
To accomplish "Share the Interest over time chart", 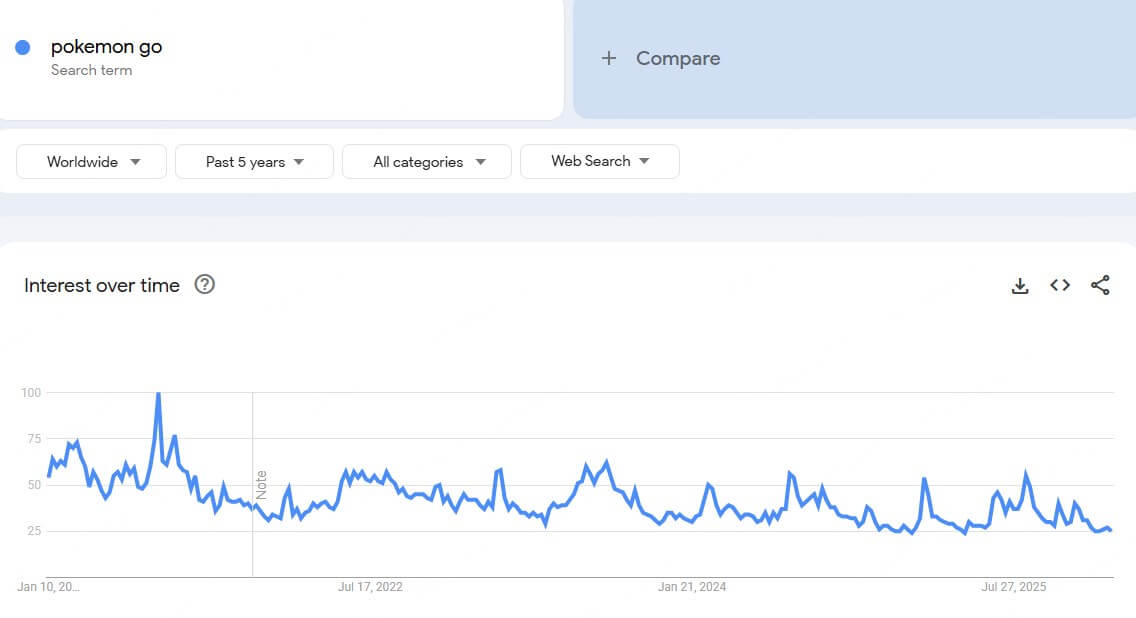I will [x=1100, y=285].
